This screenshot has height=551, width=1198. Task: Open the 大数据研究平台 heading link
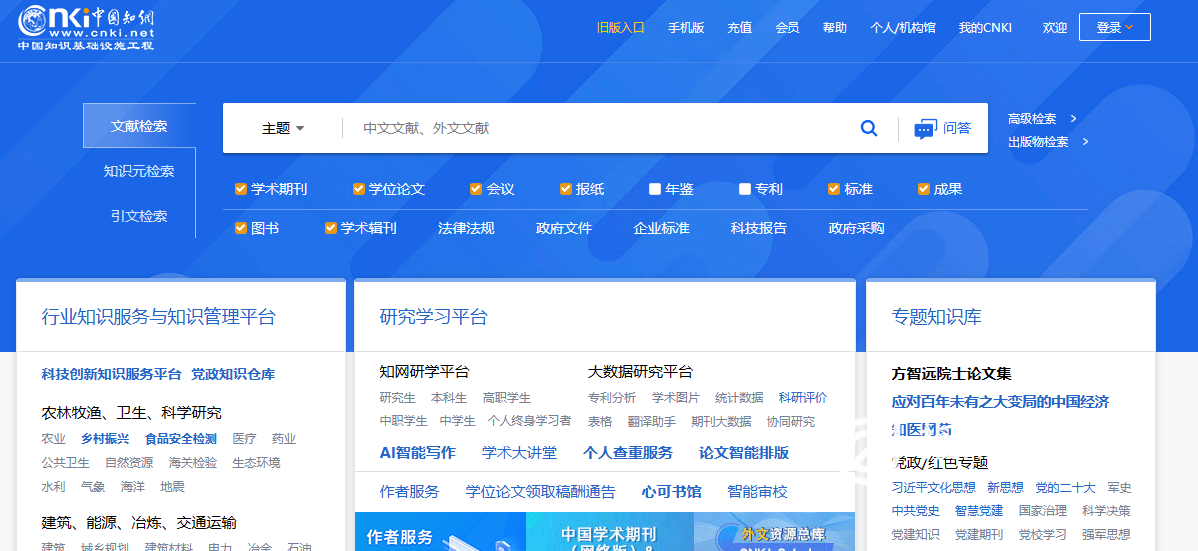coord(640,372)
